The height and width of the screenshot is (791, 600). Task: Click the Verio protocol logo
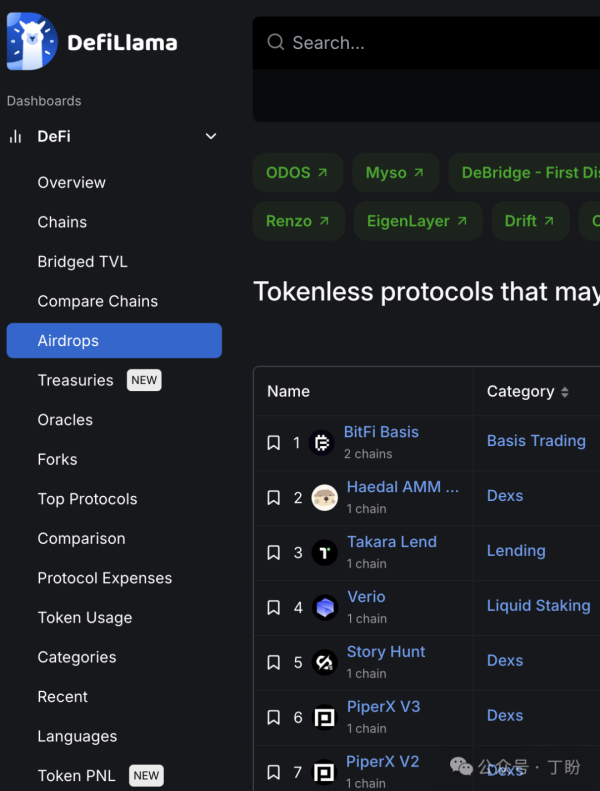pos(324,608)
